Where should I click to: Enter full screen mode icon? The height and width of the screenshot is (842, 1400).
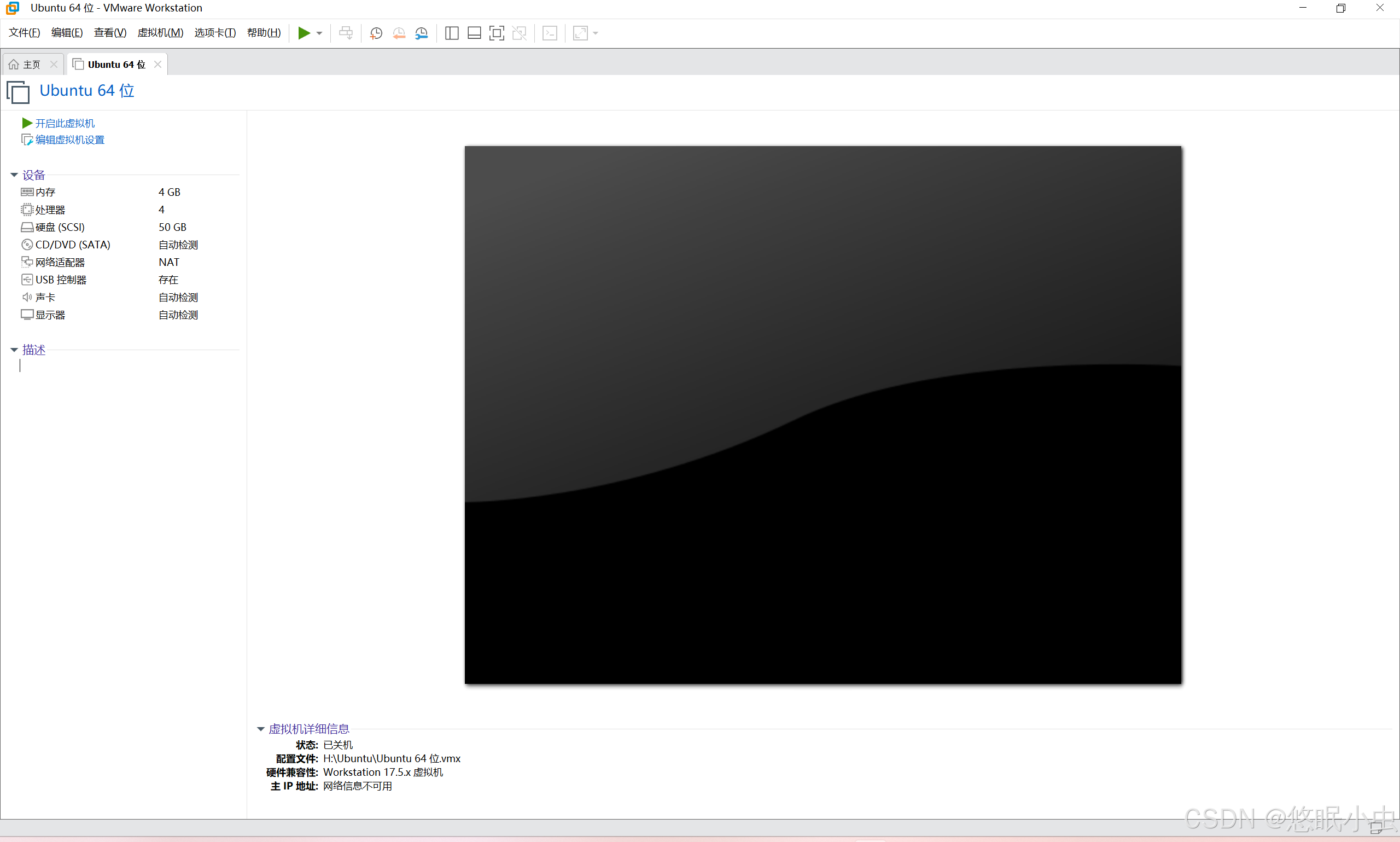pos(497,33)
